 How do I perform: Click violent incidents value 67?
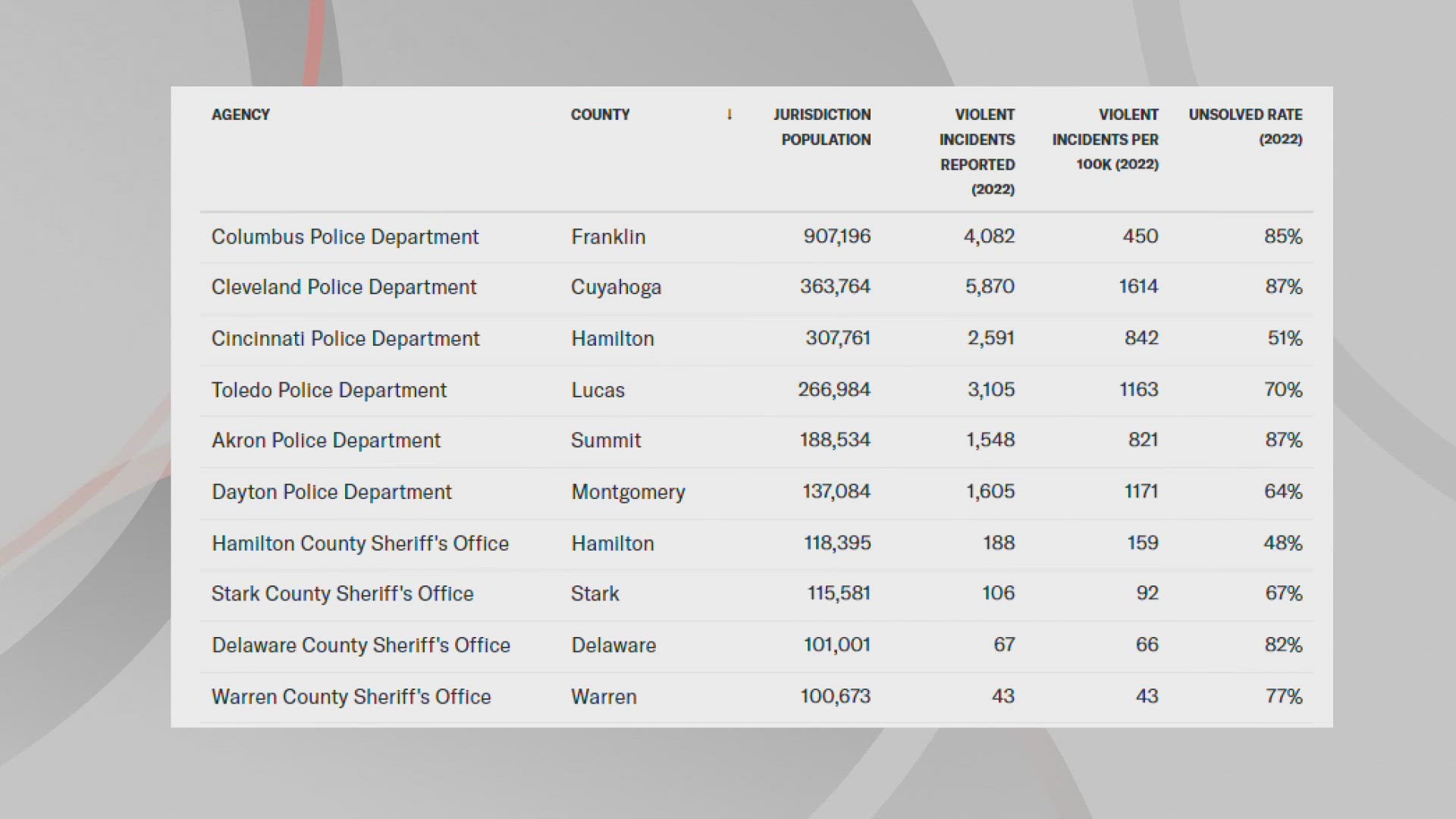[x=1004, y=645]
